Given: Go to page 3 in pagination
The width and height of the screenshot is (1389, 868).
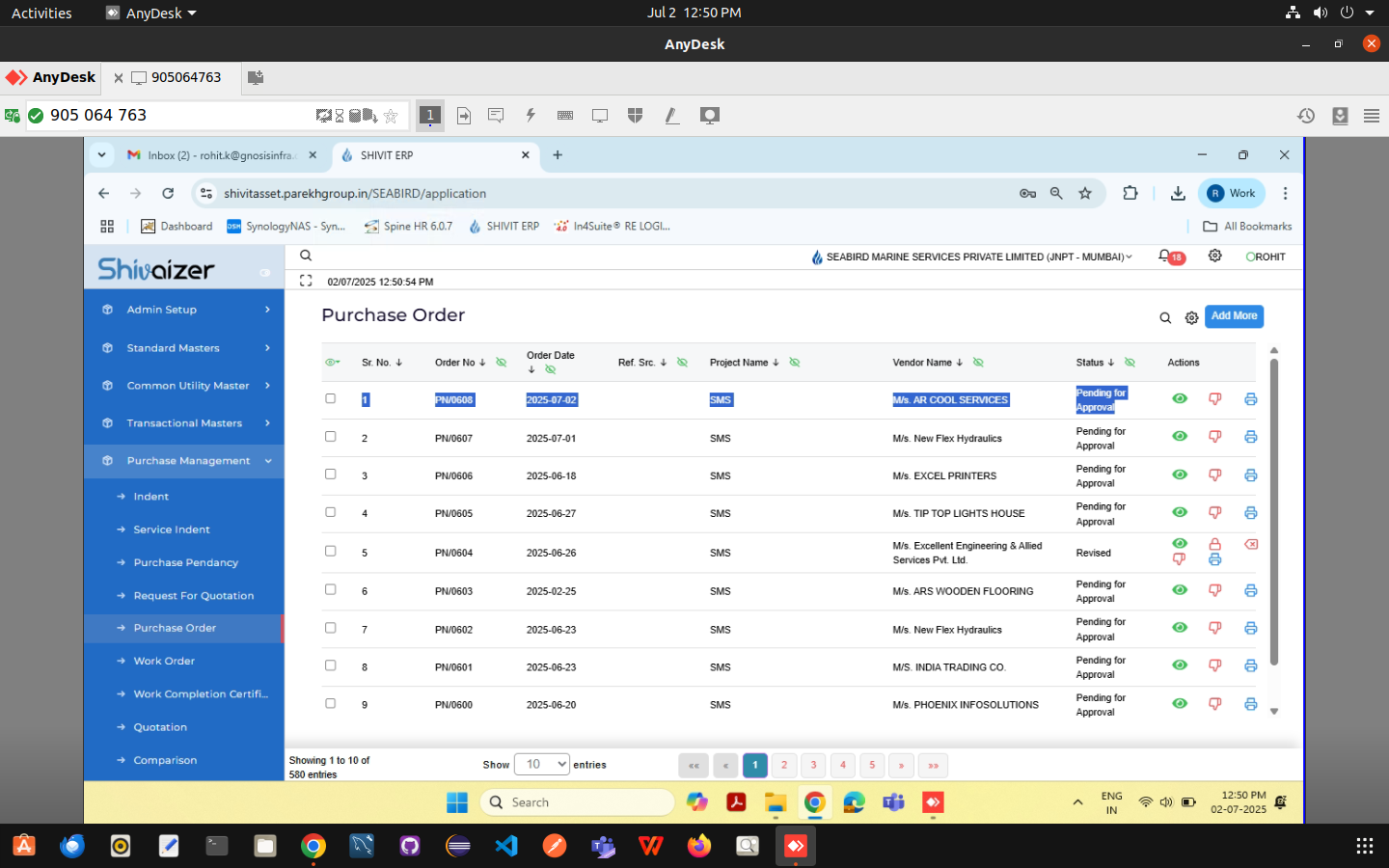Looking at the screenshot, I should [x=813, y=765].
